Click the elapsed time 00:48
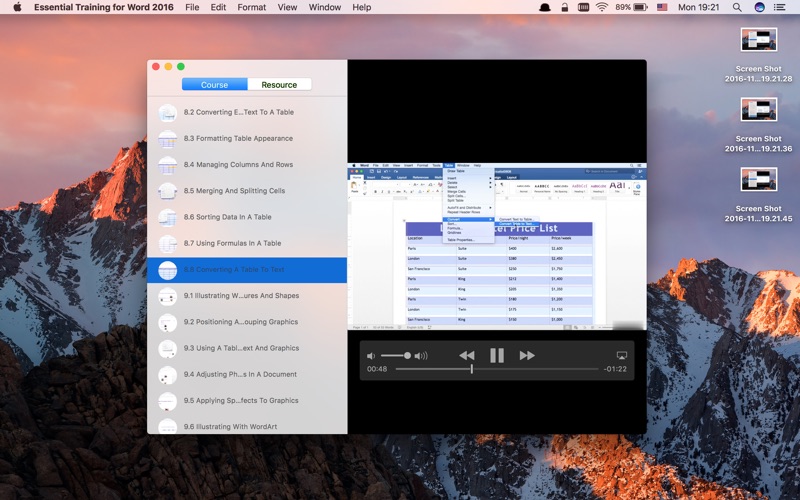 click(x=377, y=369)
